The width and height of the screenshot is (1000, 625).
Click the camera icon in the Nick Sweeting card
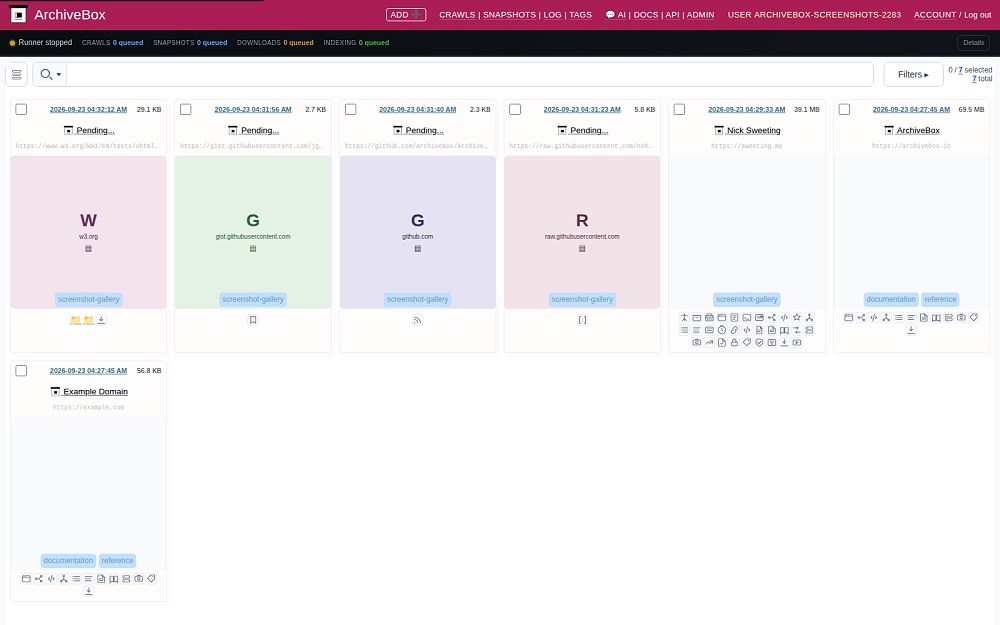696,342
